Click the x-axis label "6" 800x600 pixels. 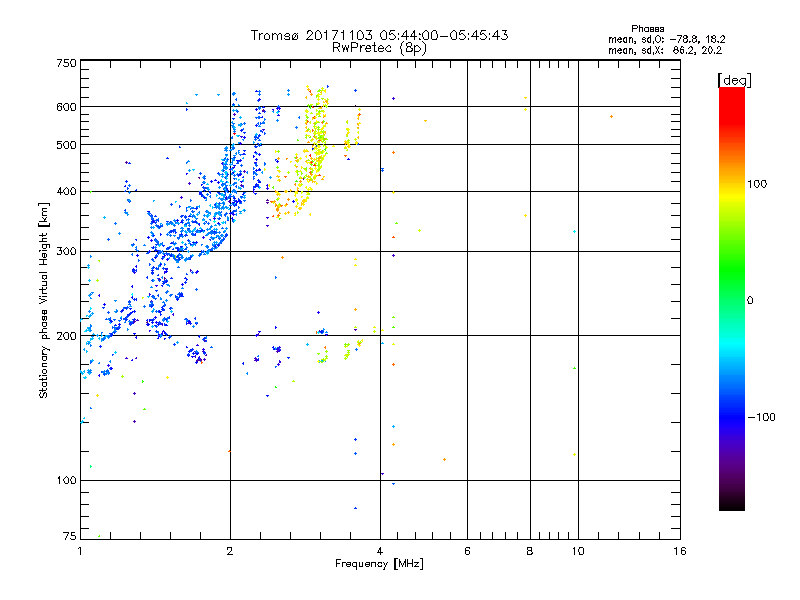click(467, 551)
